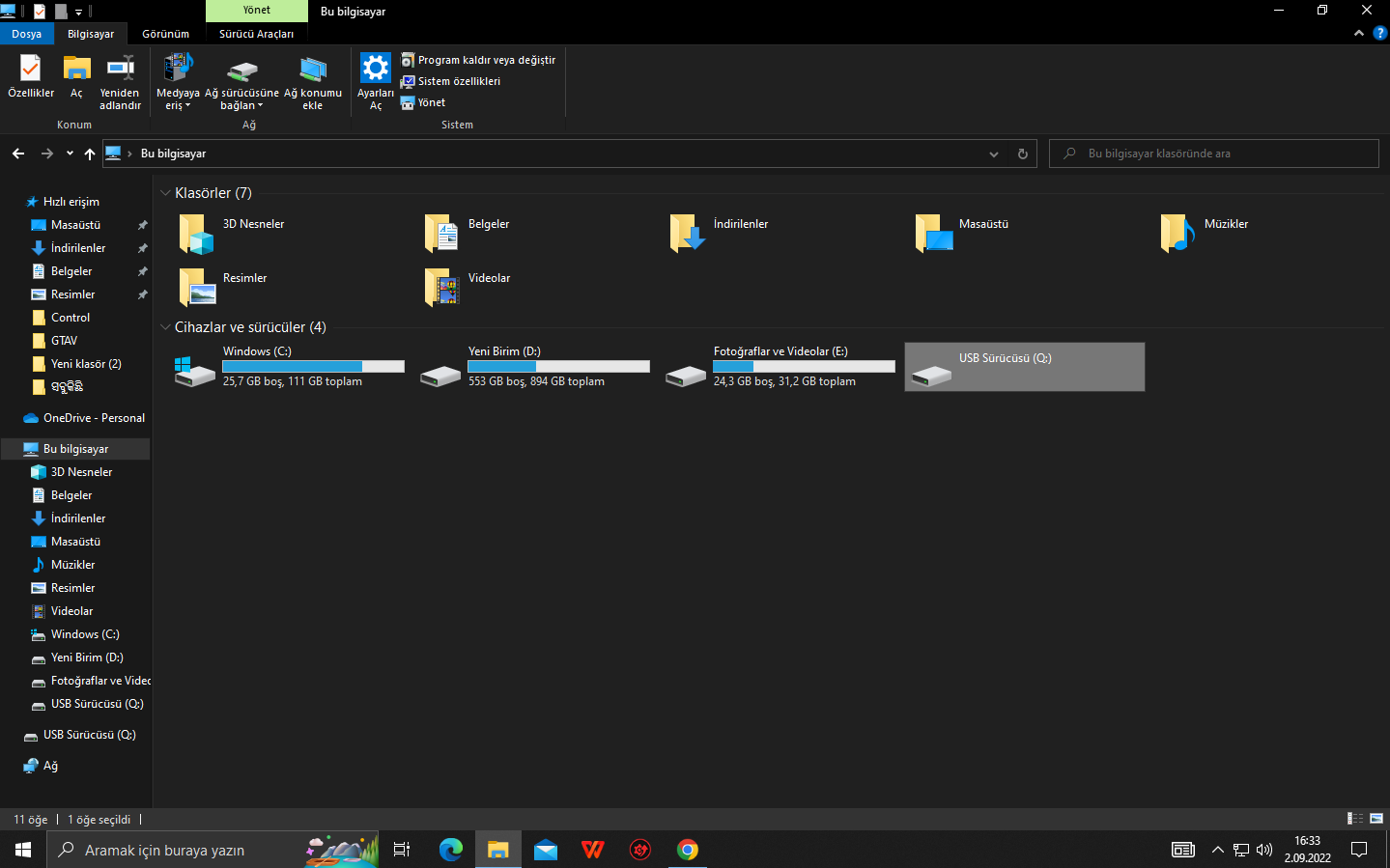
Task: Open Videolar in navigation tree
Action: (71, 611)
